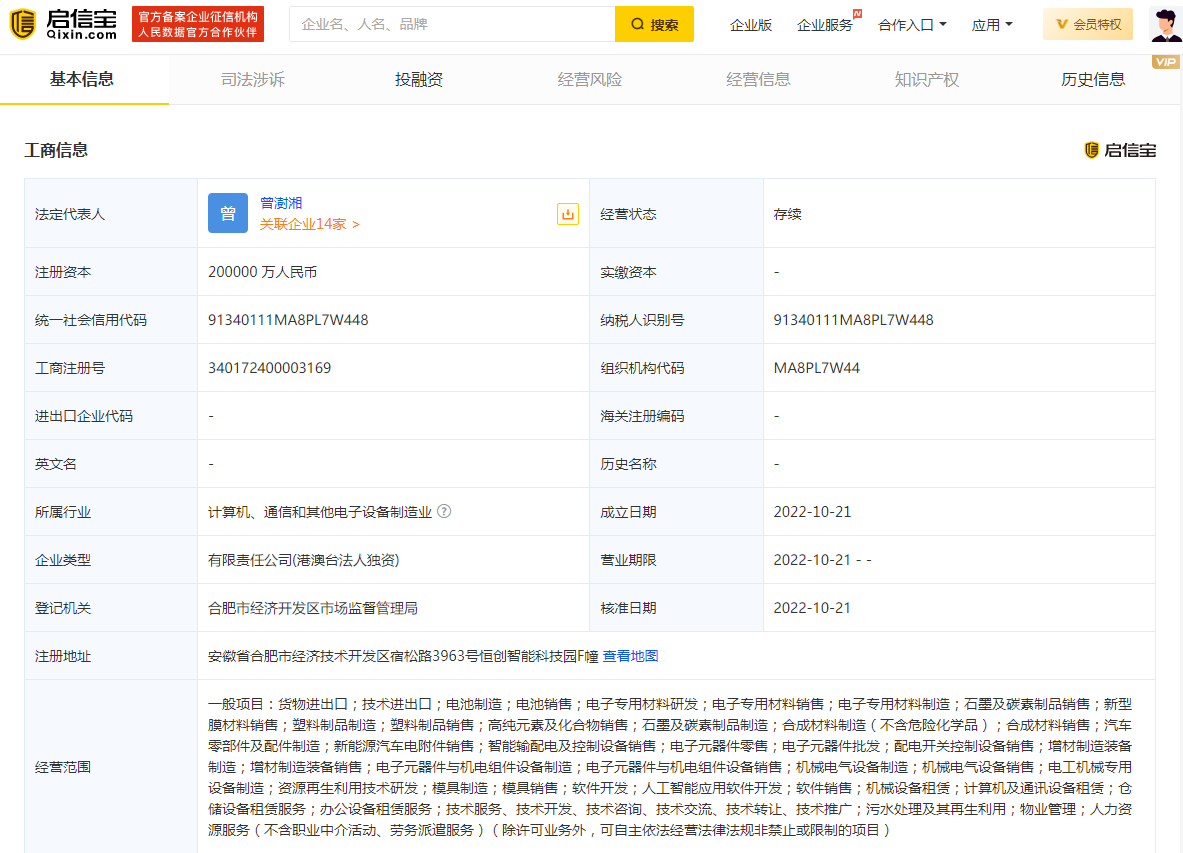
Task: Click the VIP badge under avatar
Action: (1166, 62)
